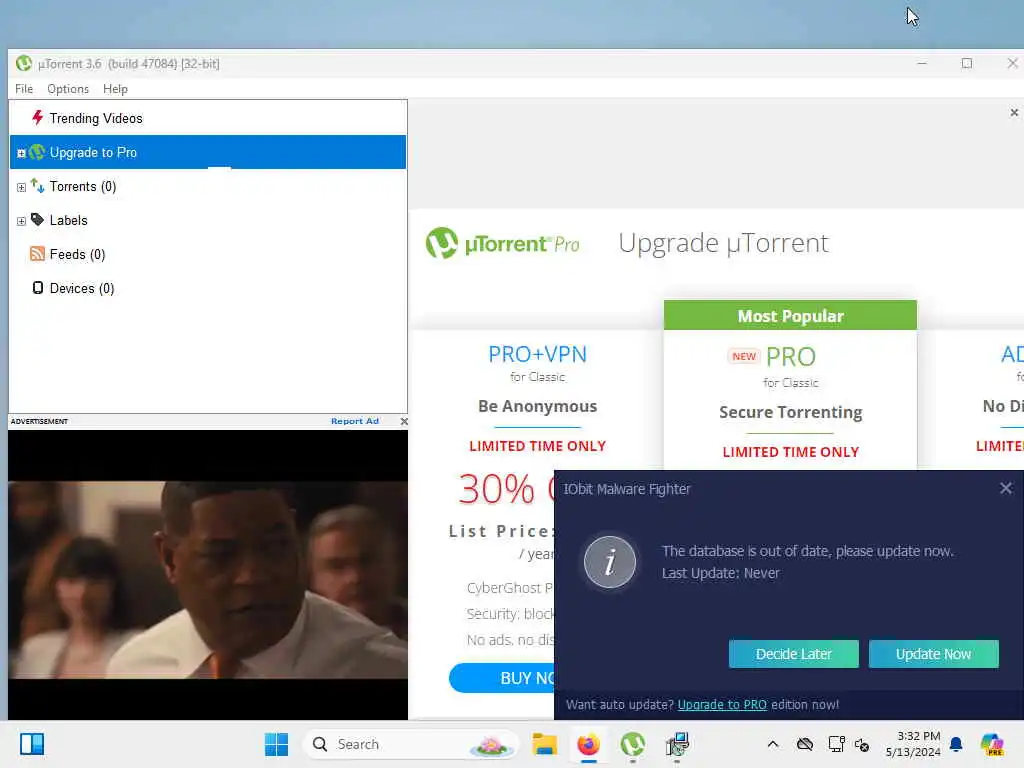1024x768 pixels.
Task: Open the File menu in µTorrent
Action: click(24, 89)
